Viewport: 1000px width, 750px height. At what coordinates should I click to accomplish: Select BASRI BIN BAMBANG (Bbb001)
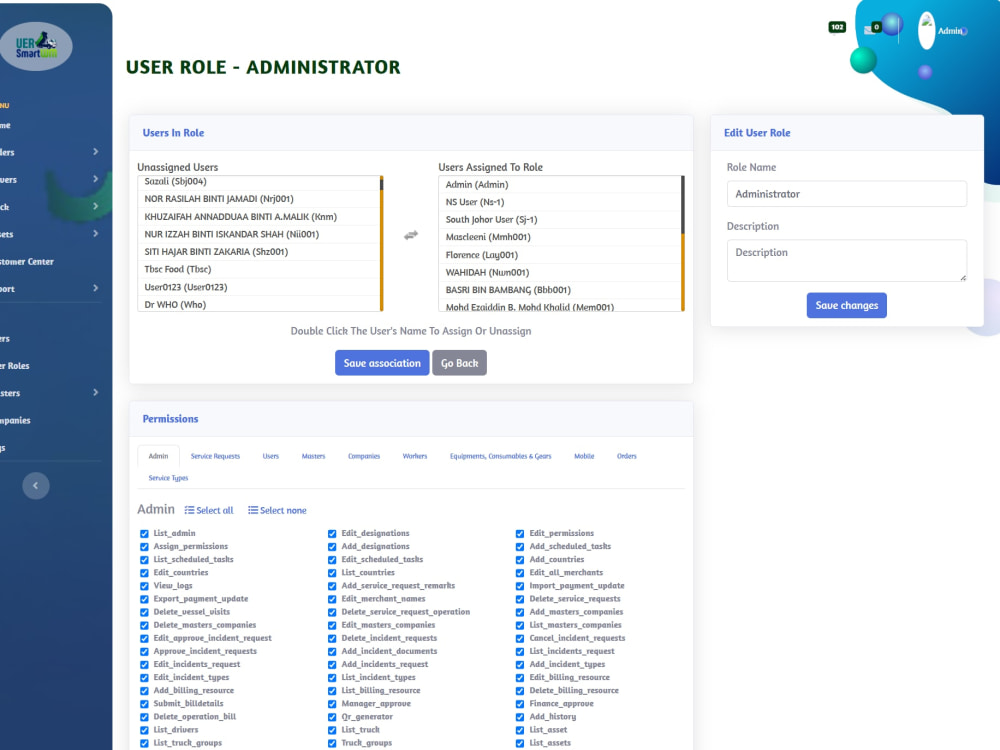(x=559, y=290)
